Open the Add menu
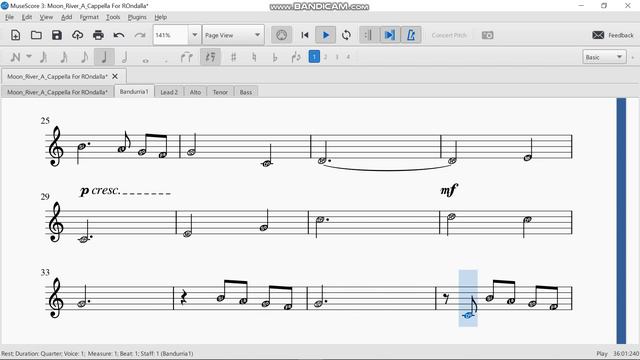Viewport: 640px width, 360px height. [66, 17]
